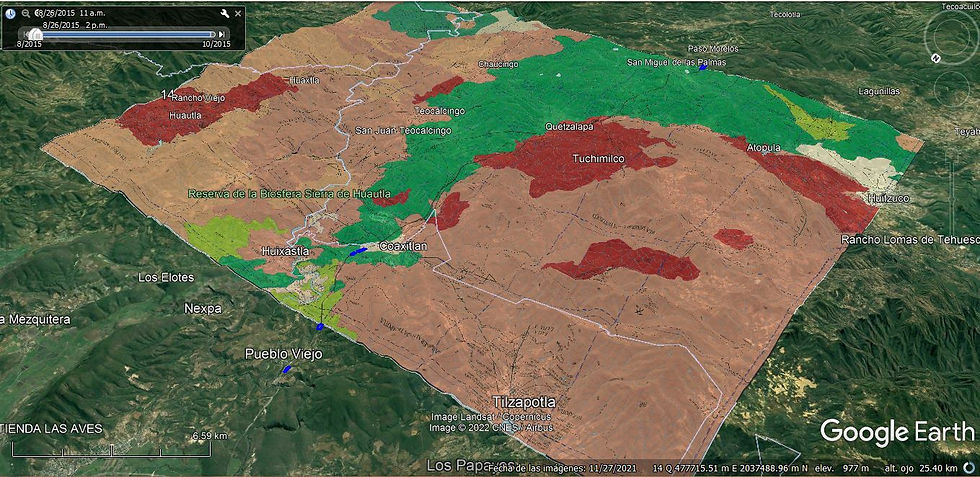Click 10/2015 end date under time slider
Screen dimensions: 980x477
[216, 44]
